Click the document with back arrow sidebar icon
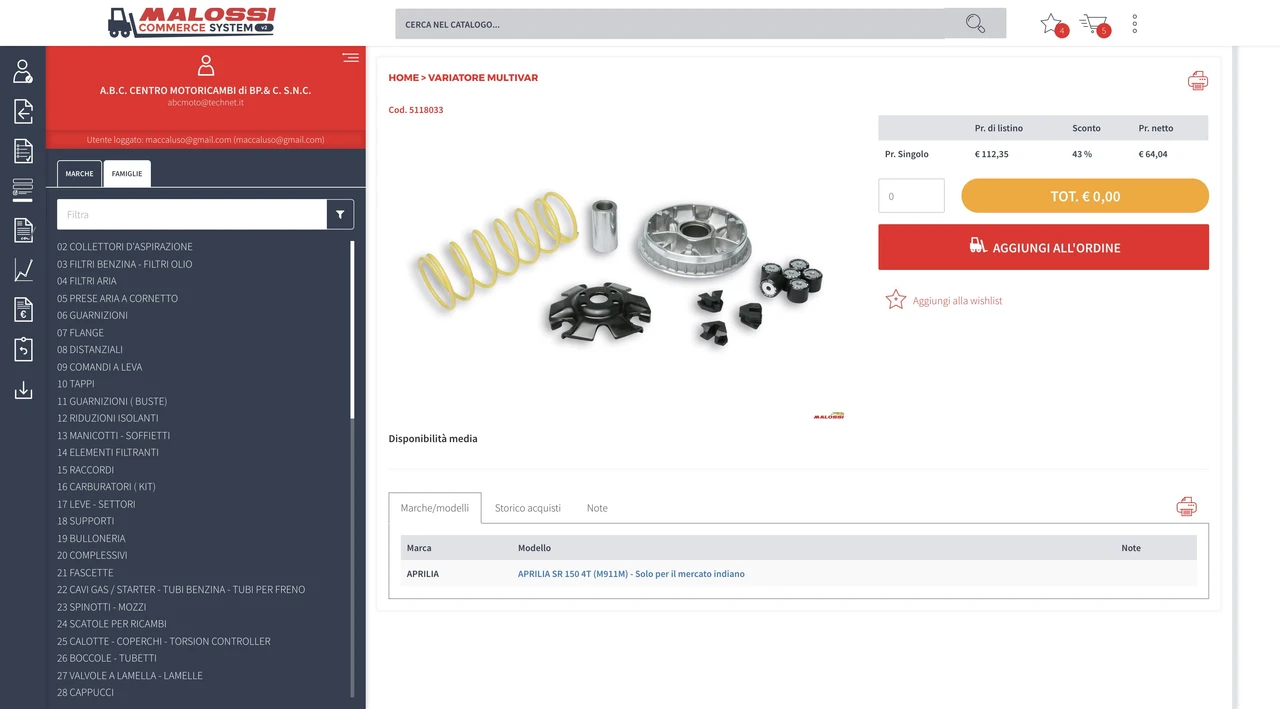This screenshot has width=1280, height=709. [22, 111]
